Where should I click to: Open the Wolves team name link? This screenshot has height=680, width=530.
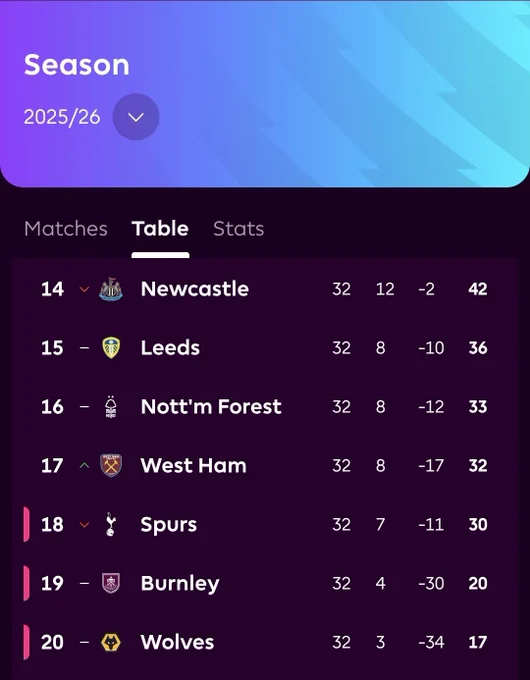coord(177,642)
